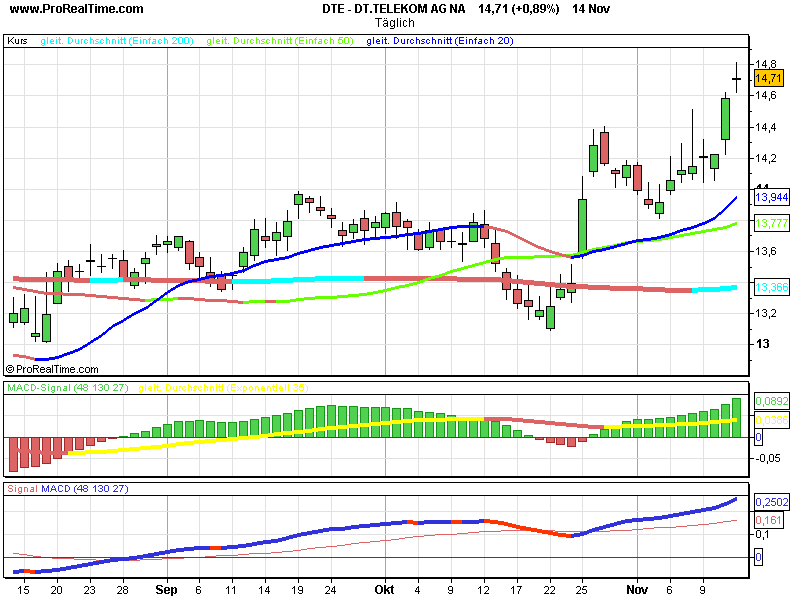Click the 22 date axis label
Screen dimensions: 800x600
(549, 590)
